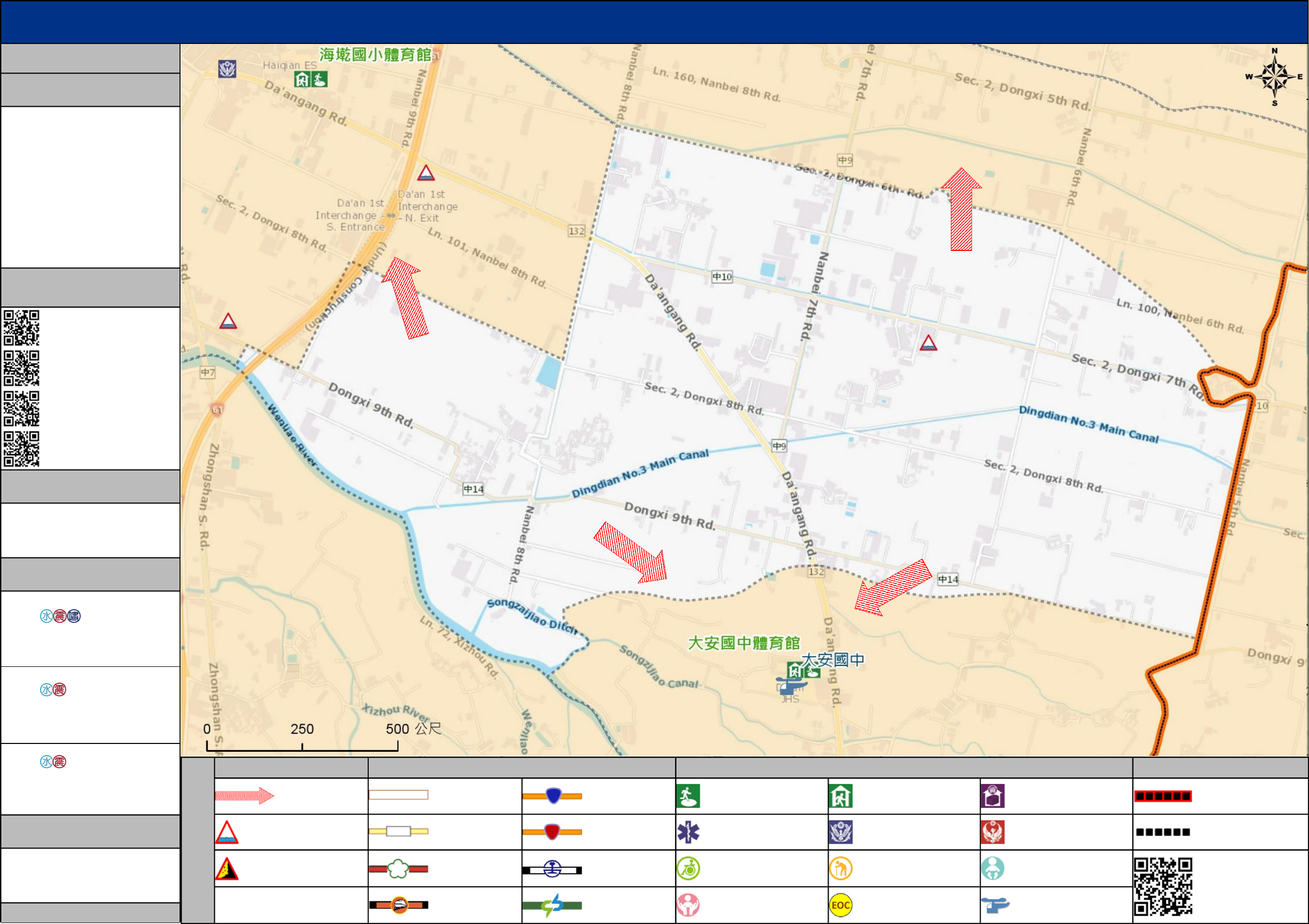This screenshot has width=1309, height=924.
Task: Click the Ln. 100, Nanbei 6th Rd. label
Action: click(x=1180, y=315)
